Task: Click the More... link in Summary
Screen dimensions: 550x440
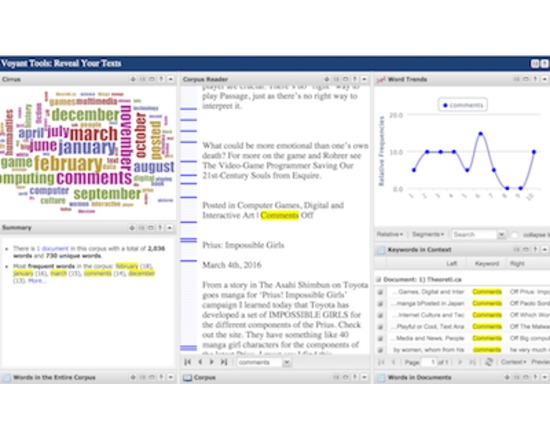Action: [x=37, y=281]
